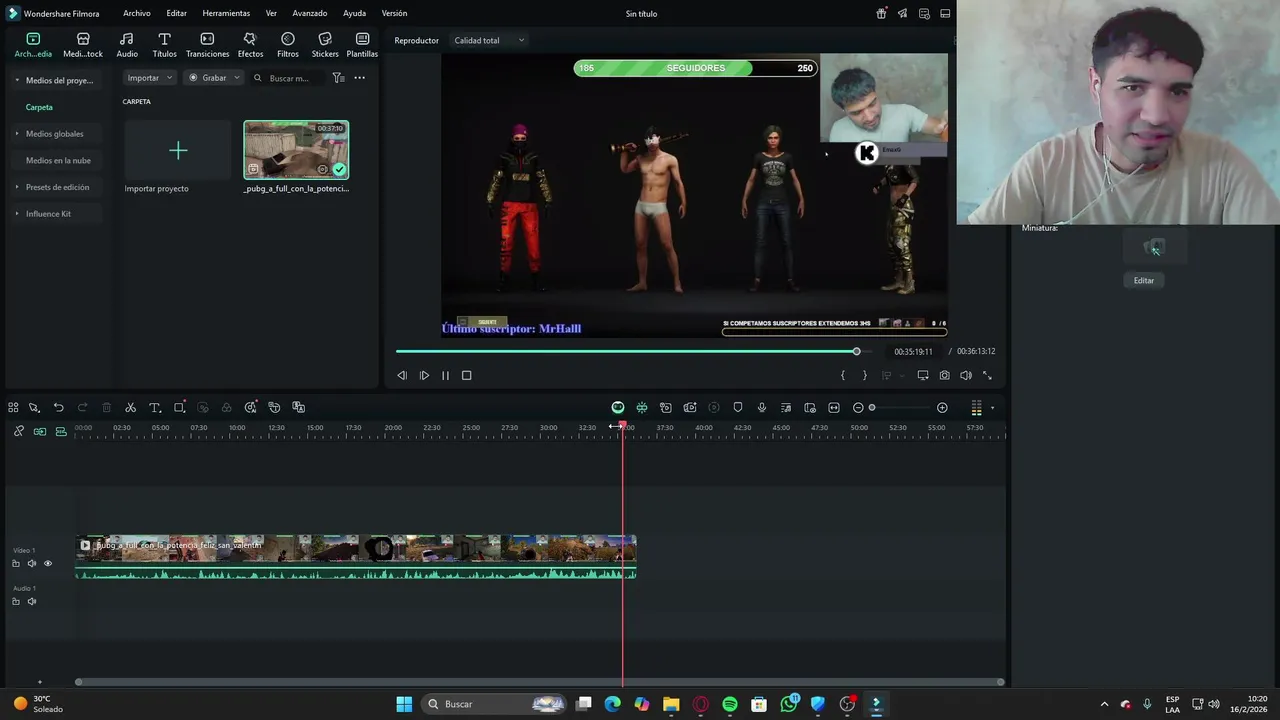
Task: Choose the text tool in timeline toolbar
Action: tap(155, 408)
